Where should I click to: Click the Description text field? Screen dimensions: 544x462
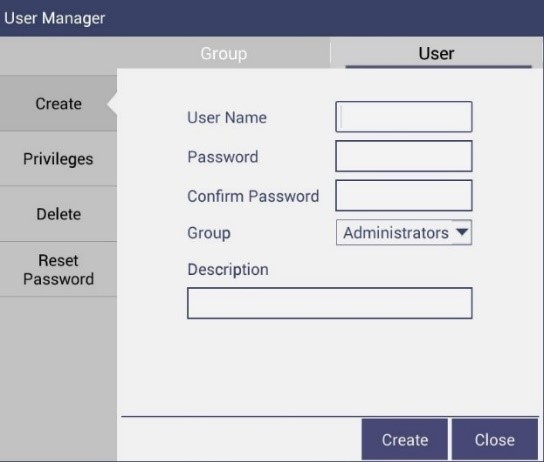click(330, 303)
